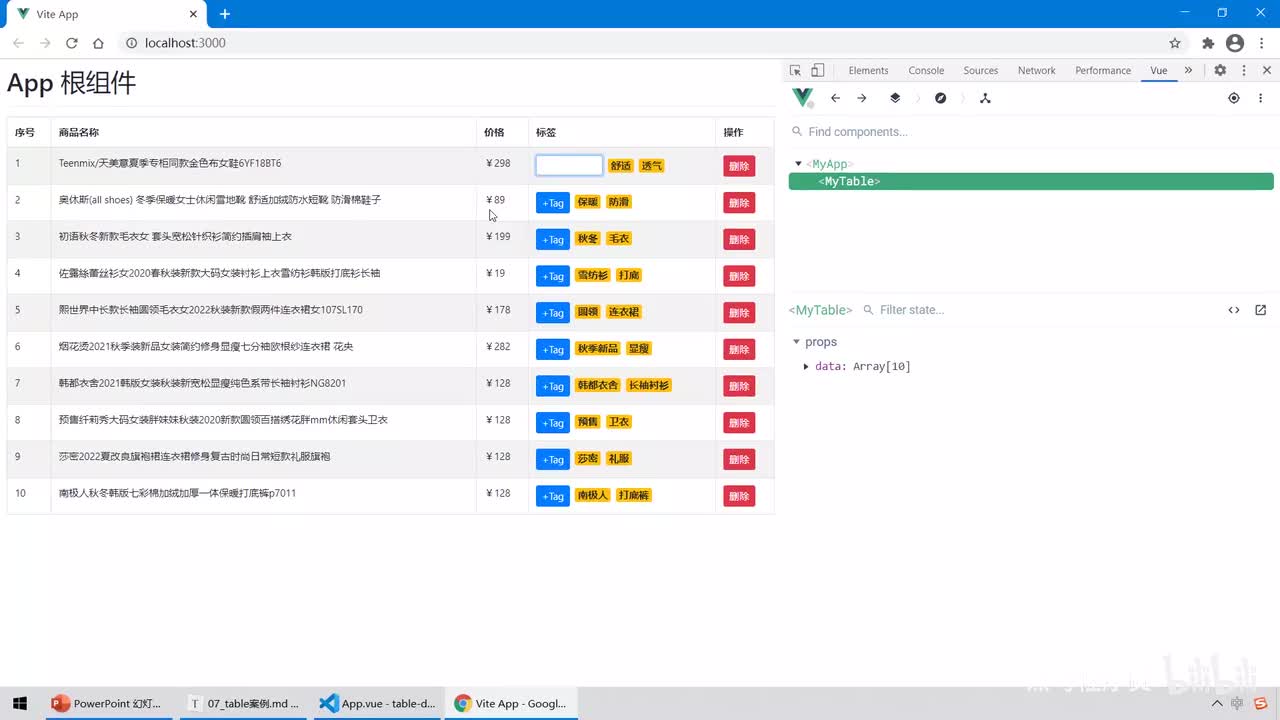Delete the 奥休斯 product row
Viewport: 1280px width, 720px height.
pos(739,203)
